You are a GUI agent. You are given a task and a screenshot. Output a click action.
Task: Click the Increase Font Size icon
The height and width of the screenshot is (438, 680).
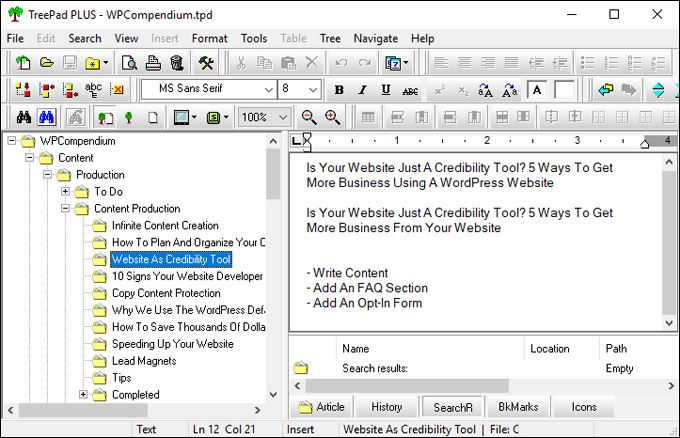point(485,90)
